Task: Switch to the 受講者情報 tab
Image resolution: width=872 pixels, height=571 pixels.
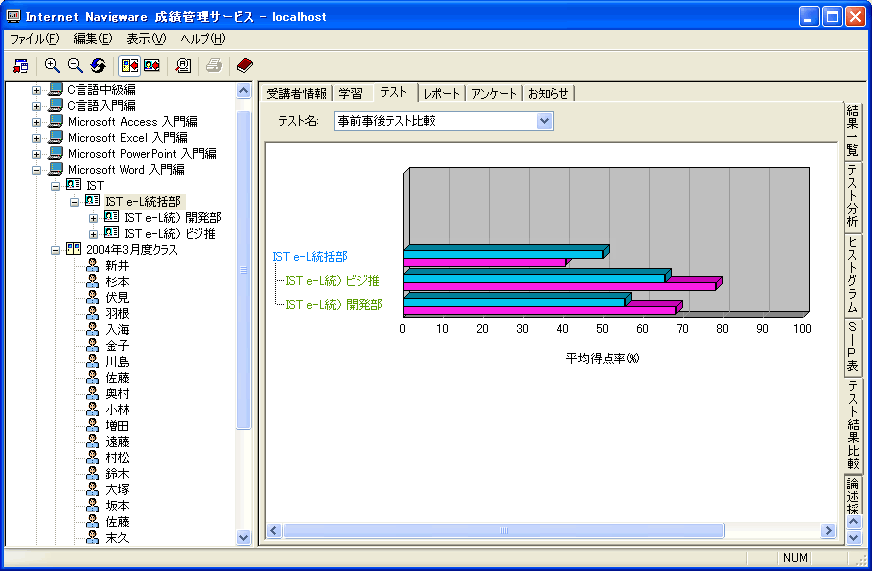Action: (x=296, y=93)
